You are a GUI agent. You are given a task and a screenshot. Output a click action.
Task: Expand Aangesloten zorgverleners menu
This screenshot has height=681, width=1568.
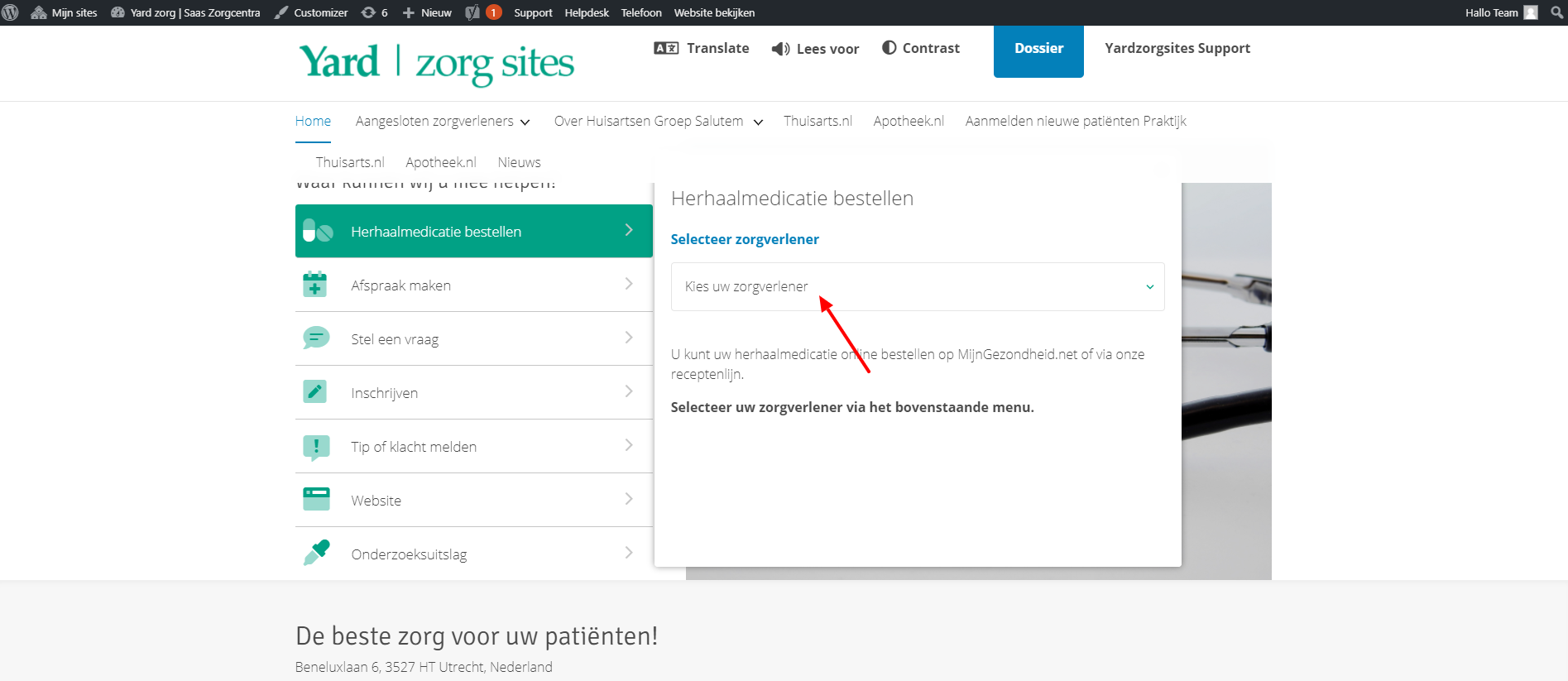[x=443, y=121]
